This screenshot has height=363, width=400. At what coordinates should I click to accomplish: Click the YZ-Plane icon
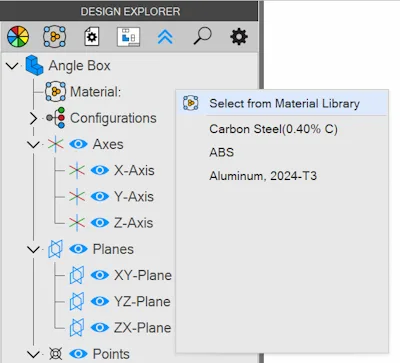[77, 301]
